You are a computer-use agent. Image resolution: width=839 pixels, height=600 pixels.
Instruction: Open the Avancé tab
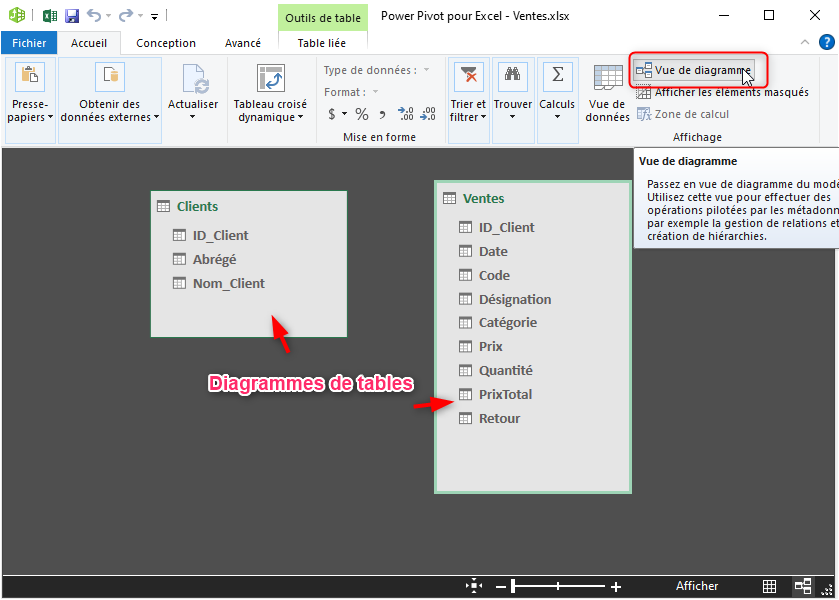click(242, 43)
